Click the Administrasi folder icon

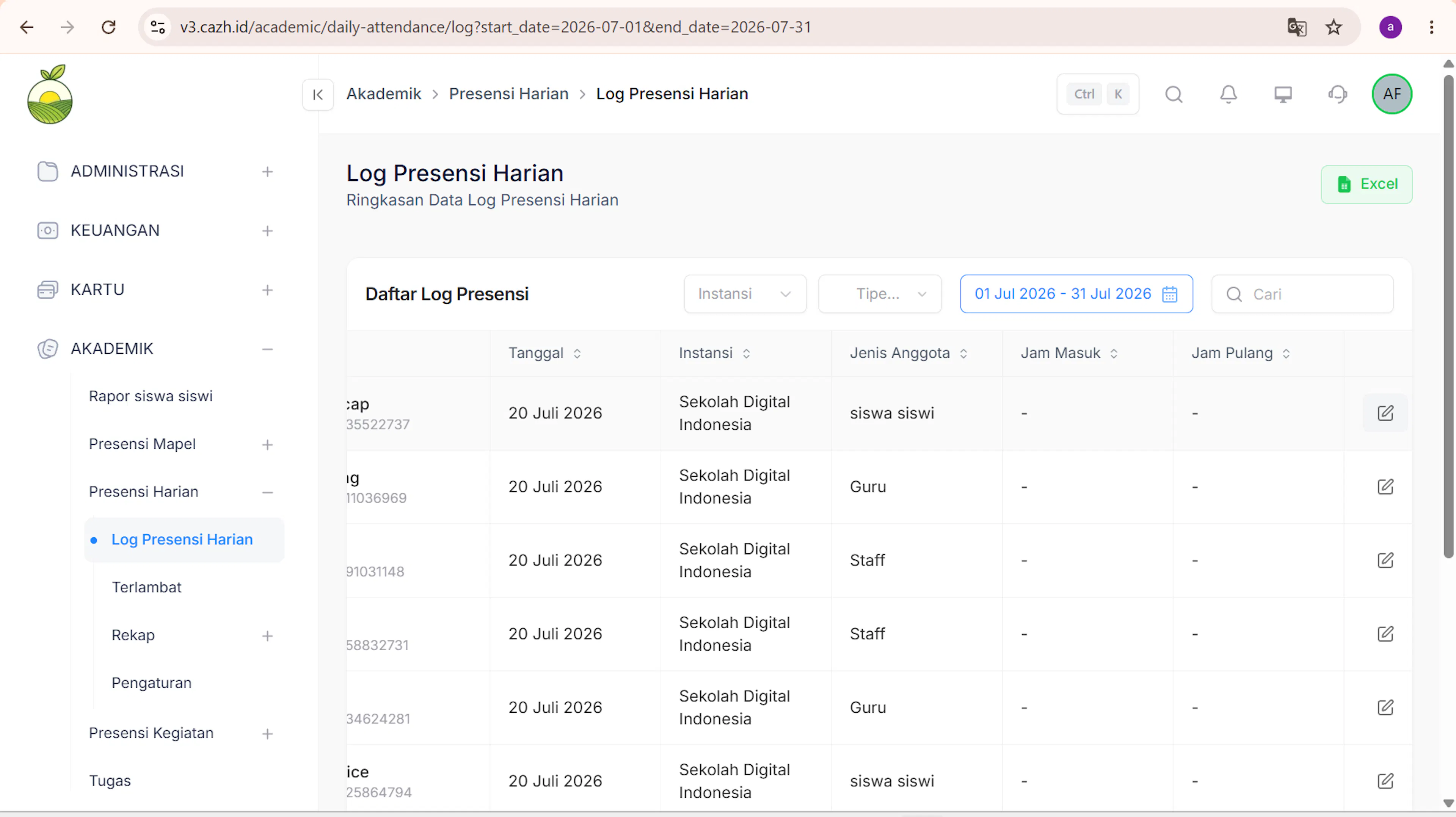47,171
